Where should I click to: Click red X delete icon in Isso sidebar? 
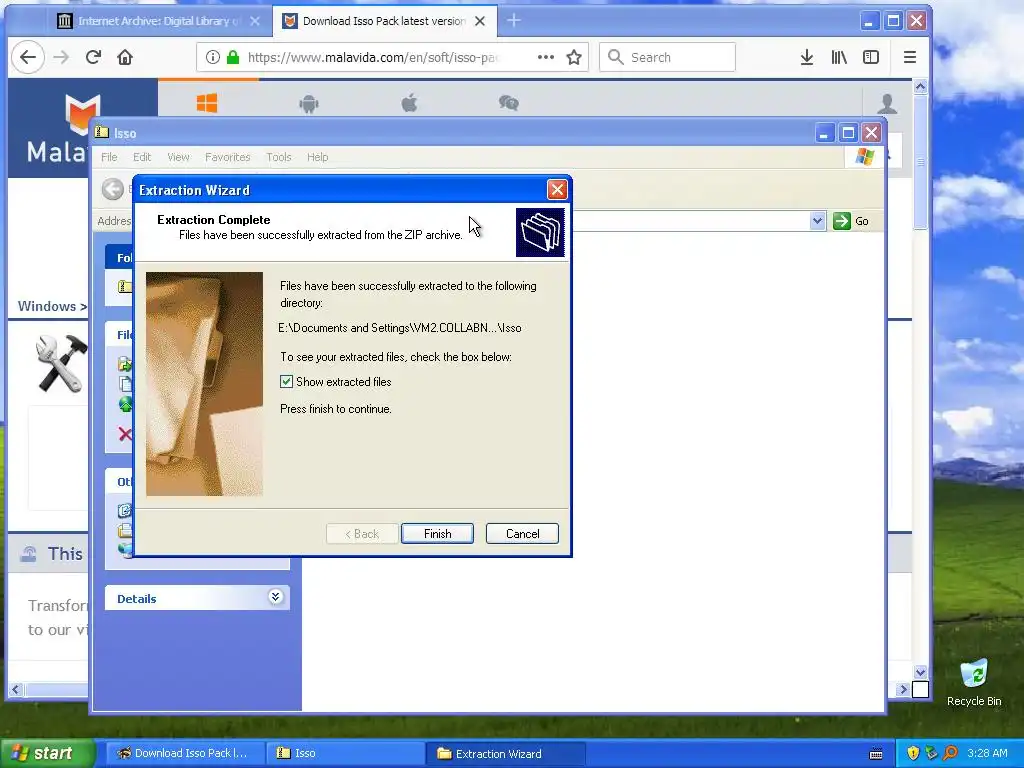coord(125,434)
